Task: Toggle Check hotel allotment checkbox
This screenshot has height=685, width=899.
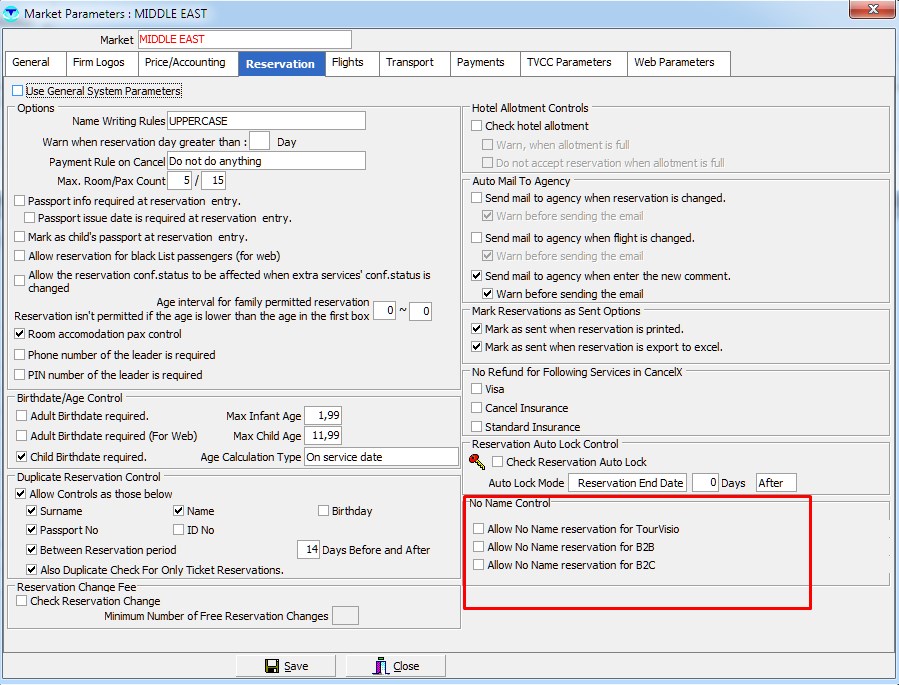Action: pos(477,126)
